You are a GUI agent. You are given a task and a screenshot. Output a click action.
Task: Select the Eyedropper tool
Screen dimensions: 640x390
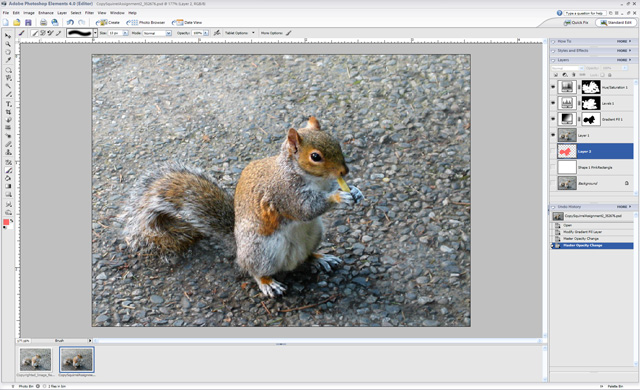click(x=8, y=60)
